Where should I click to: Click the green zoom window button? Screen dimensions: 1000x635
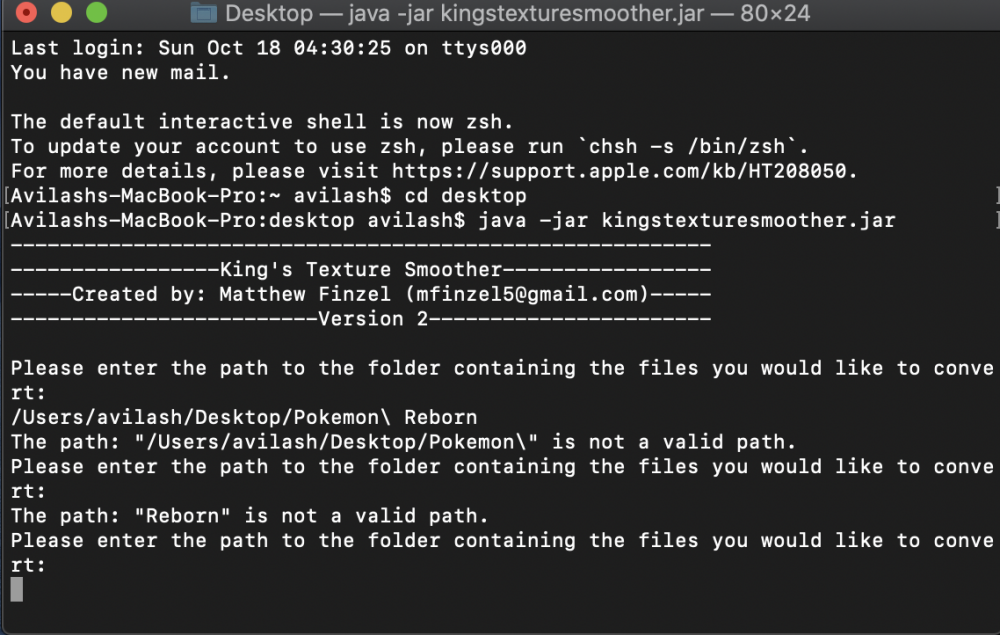[97, 12]
